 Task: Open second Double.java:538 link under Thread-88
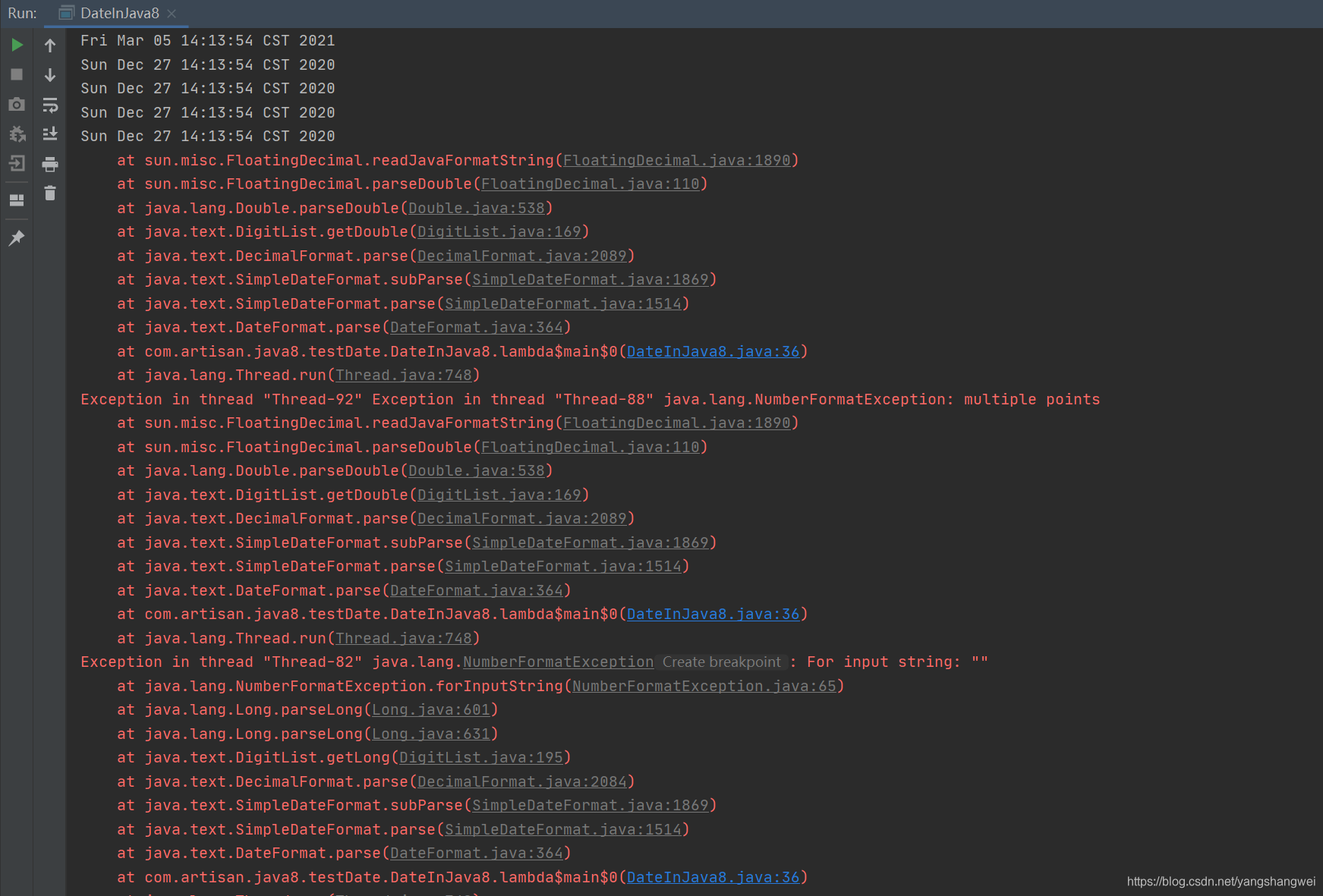click(476, 470)
